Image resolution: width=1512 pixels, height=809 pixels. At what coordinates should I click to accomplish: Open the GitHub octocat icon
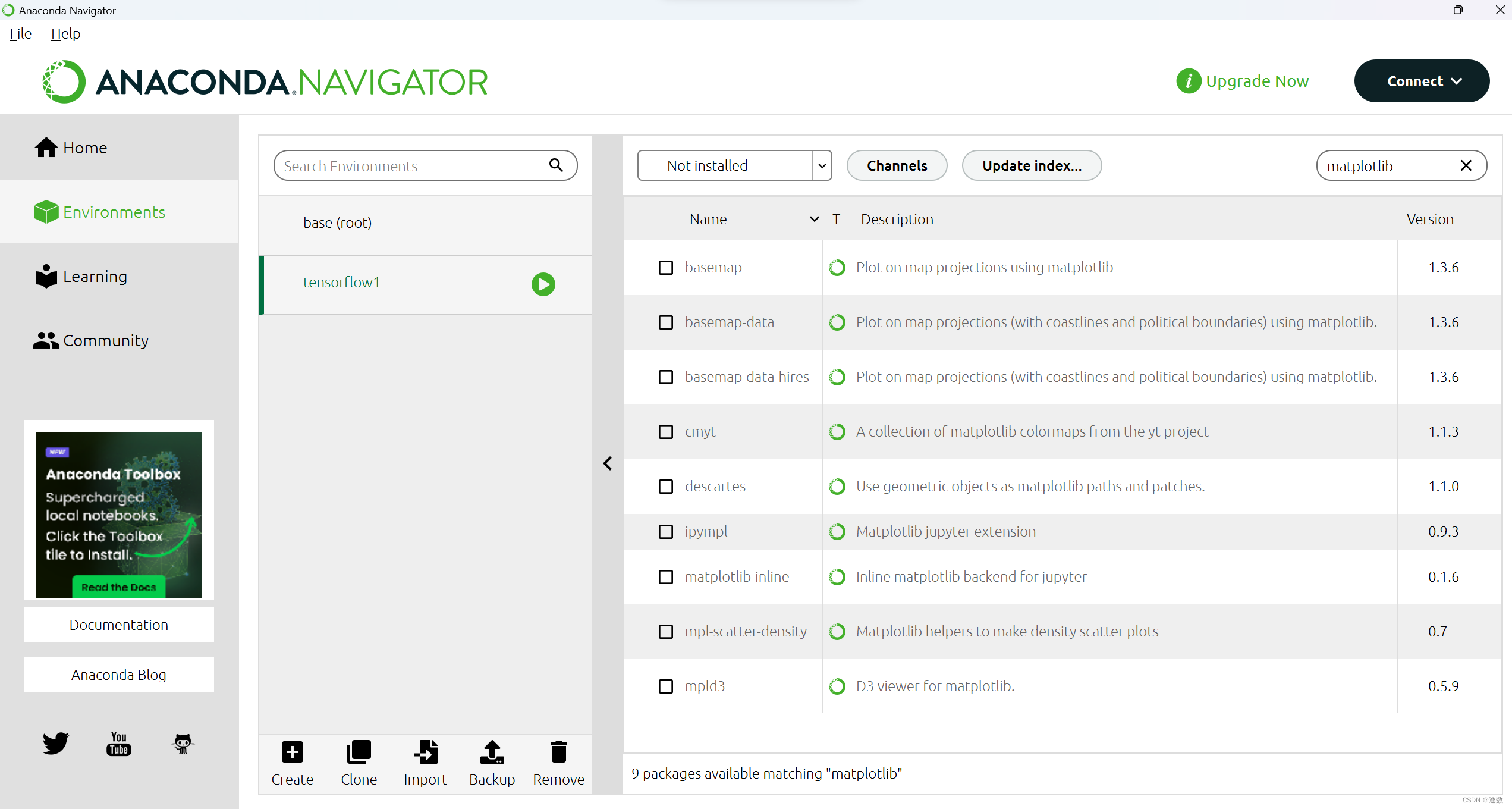[x=183, y=744]
